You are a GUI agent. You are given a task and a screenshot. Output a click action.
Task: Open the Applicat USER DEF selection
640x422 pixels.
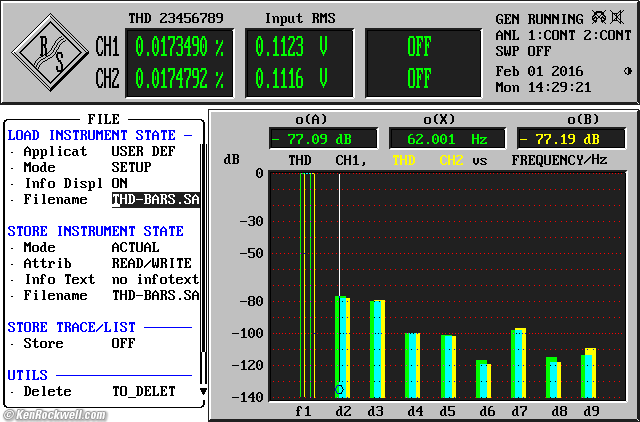point(145,151)
